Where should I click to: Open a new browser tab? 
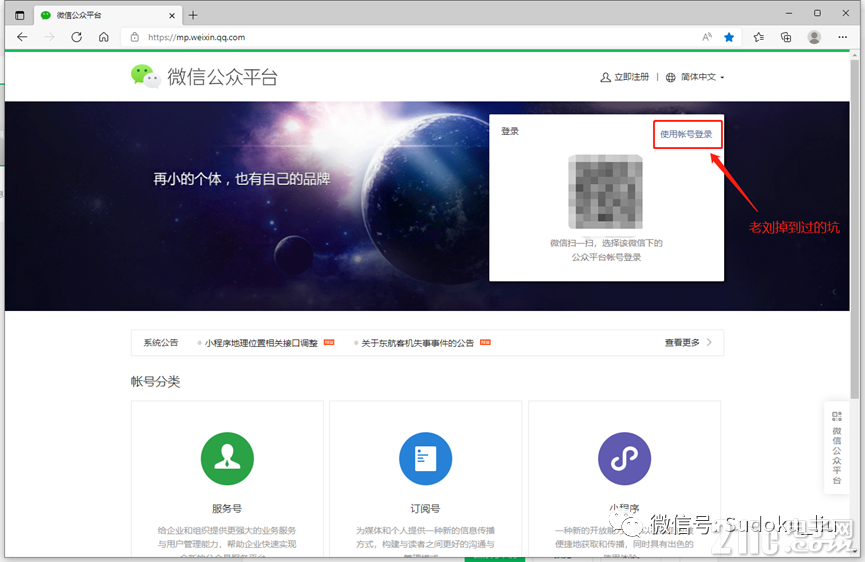point(193,15)
